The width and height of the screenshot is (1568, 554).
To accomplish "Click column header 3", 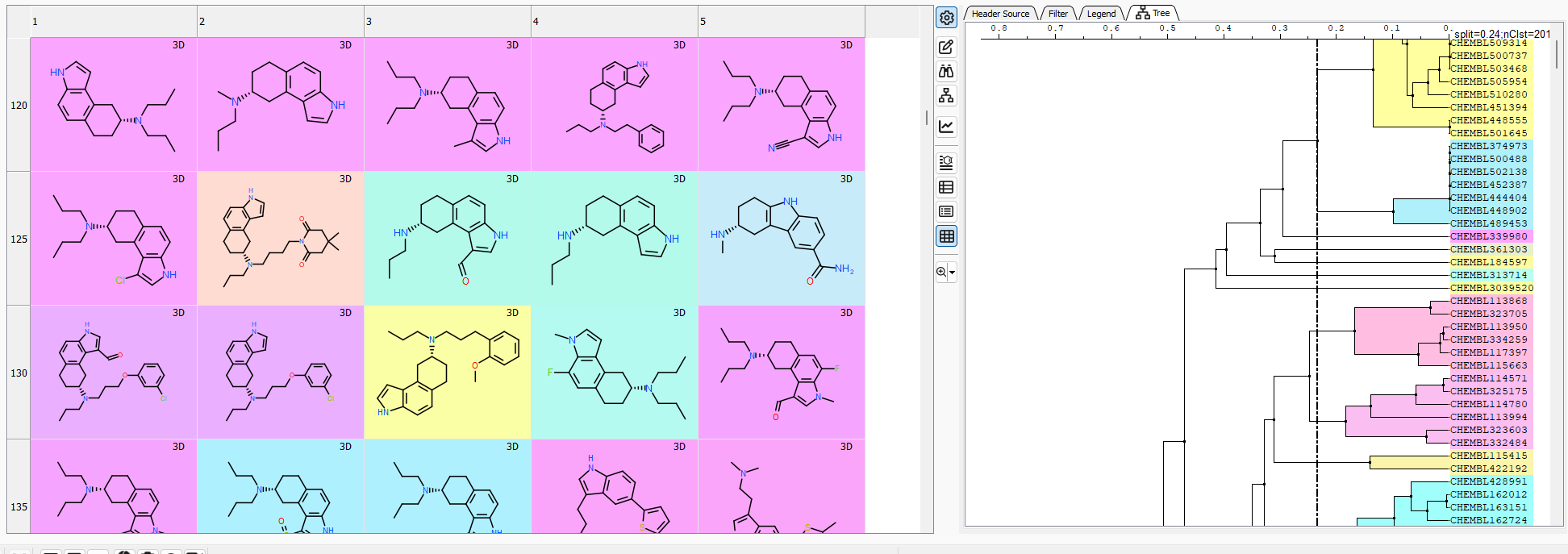I will [448, 22].
